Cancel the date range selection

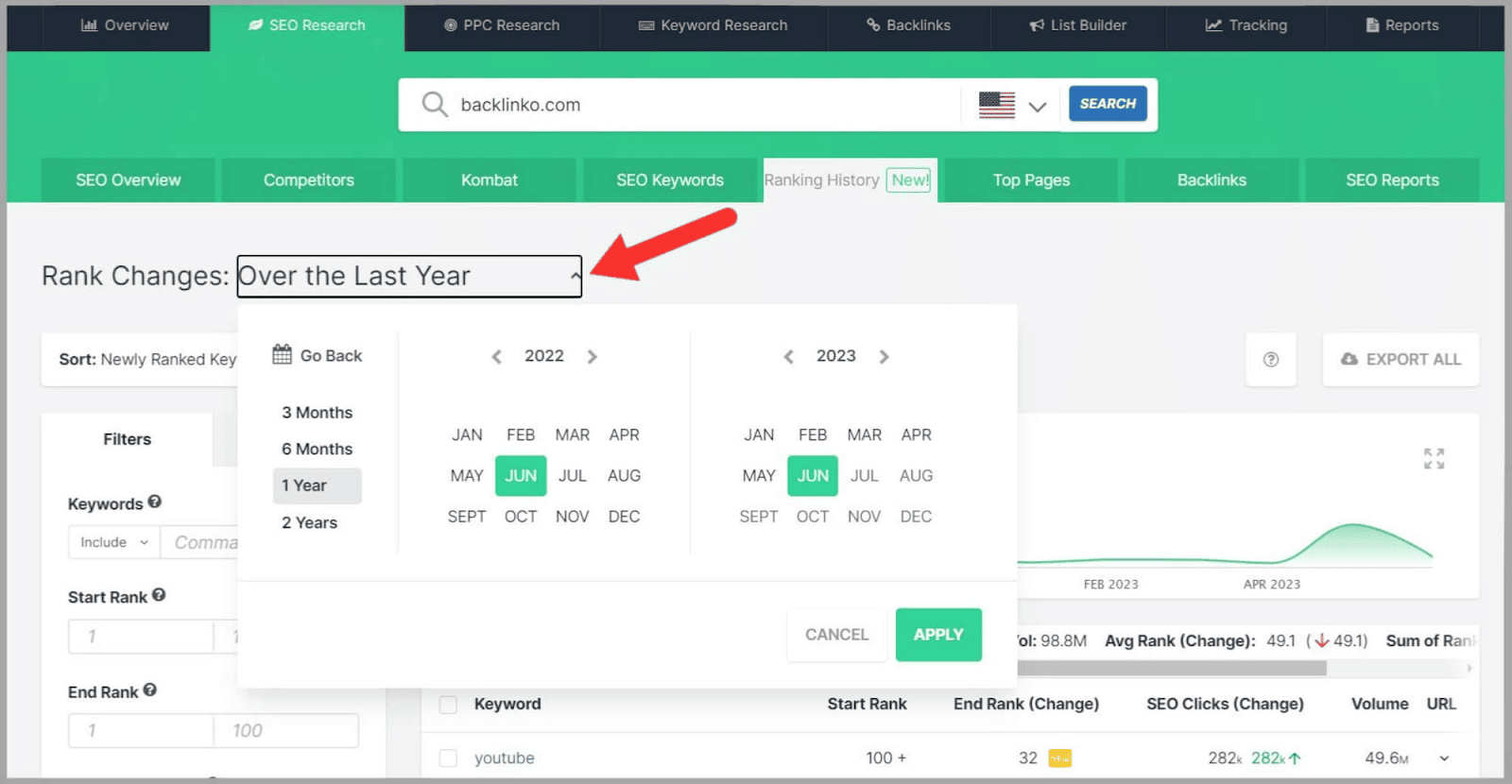tap(837, 635)
